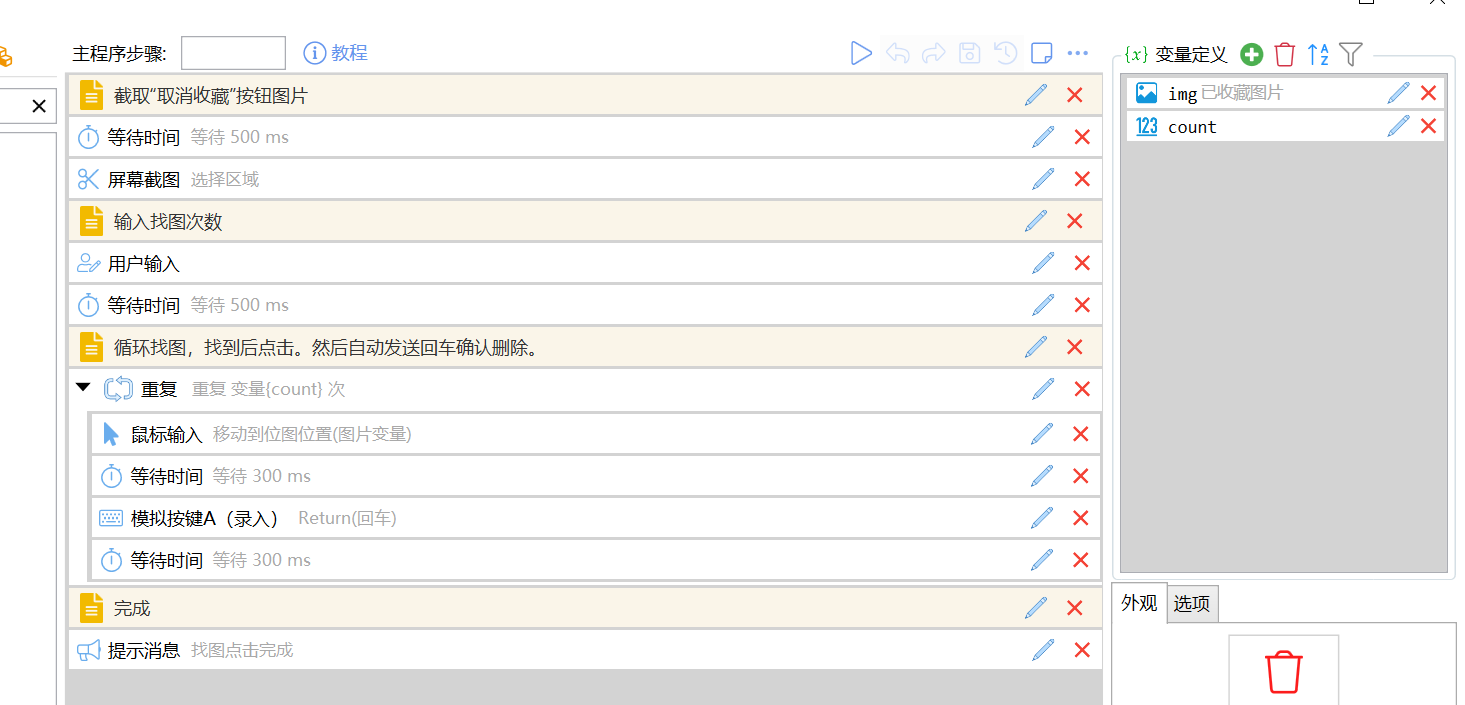The width and height of the screenshot is (1465, 705).
Task: Delete the 用户输入 step
Action: point(1081,263)
